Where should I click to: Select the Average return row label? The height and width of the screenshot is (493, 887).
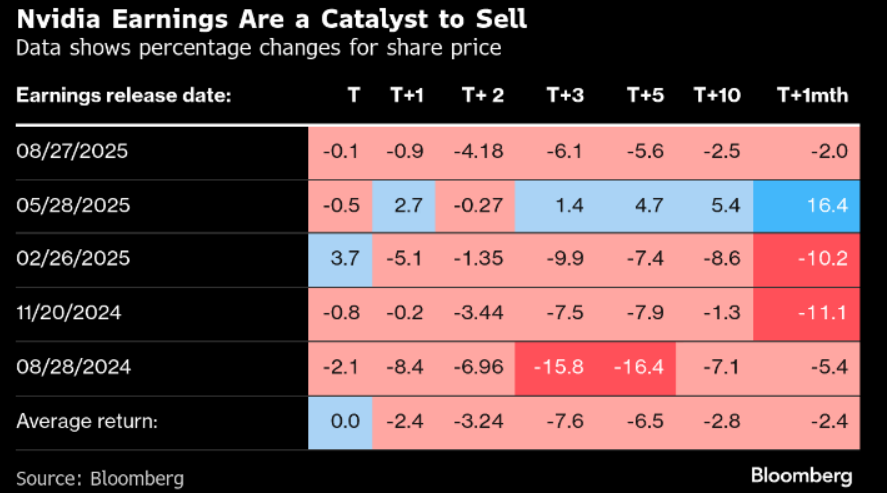pyautogui.click(x=87, y=422)
